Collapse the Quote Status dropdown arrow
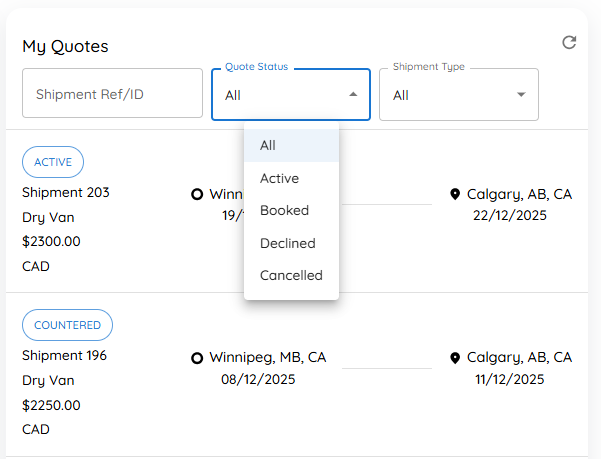Image resolution: width=601 pixels, height=459 pixels. coord(353,94)
